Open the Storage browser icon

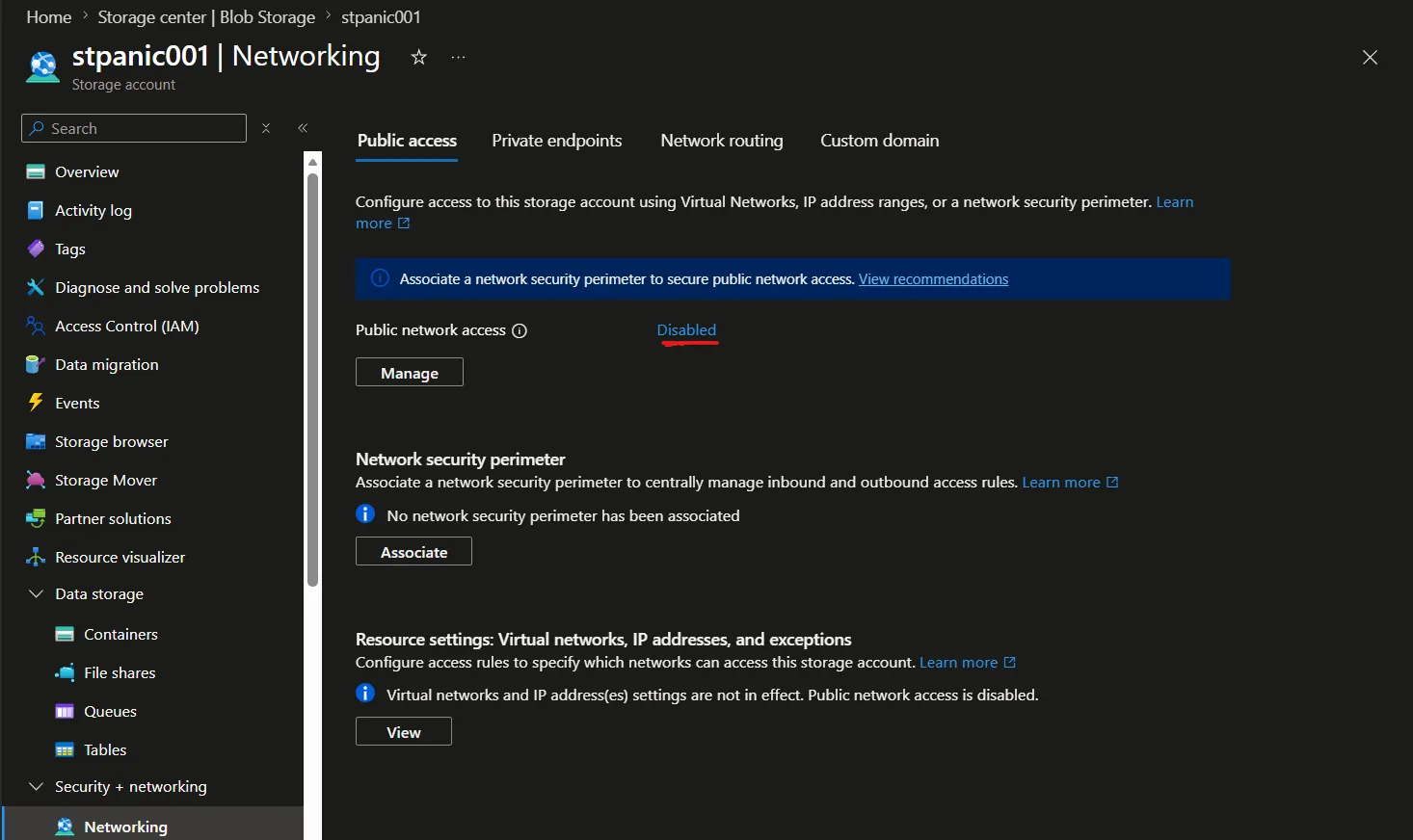(36, 441)
